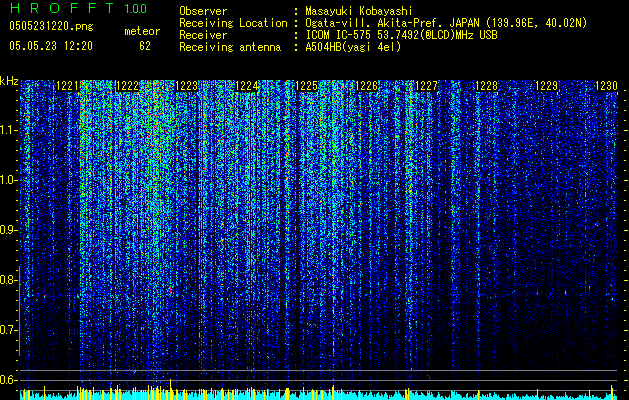
Task: Click the meteor count label
Action: click(142, 31)
